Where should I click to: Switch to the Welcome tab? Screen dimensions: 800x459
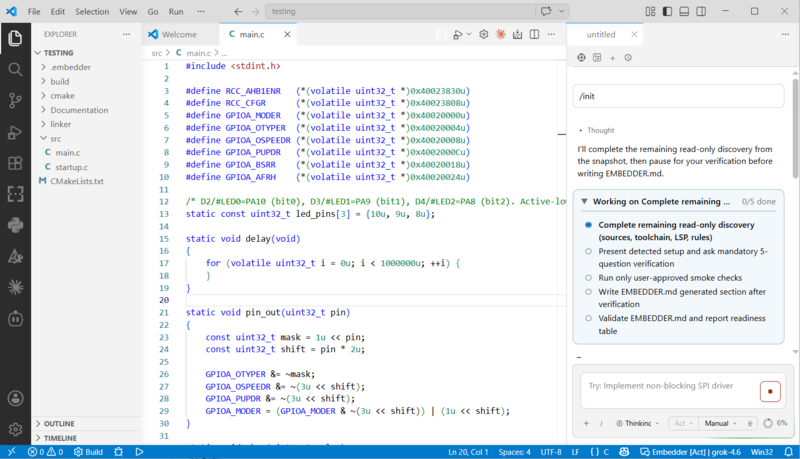179,34
